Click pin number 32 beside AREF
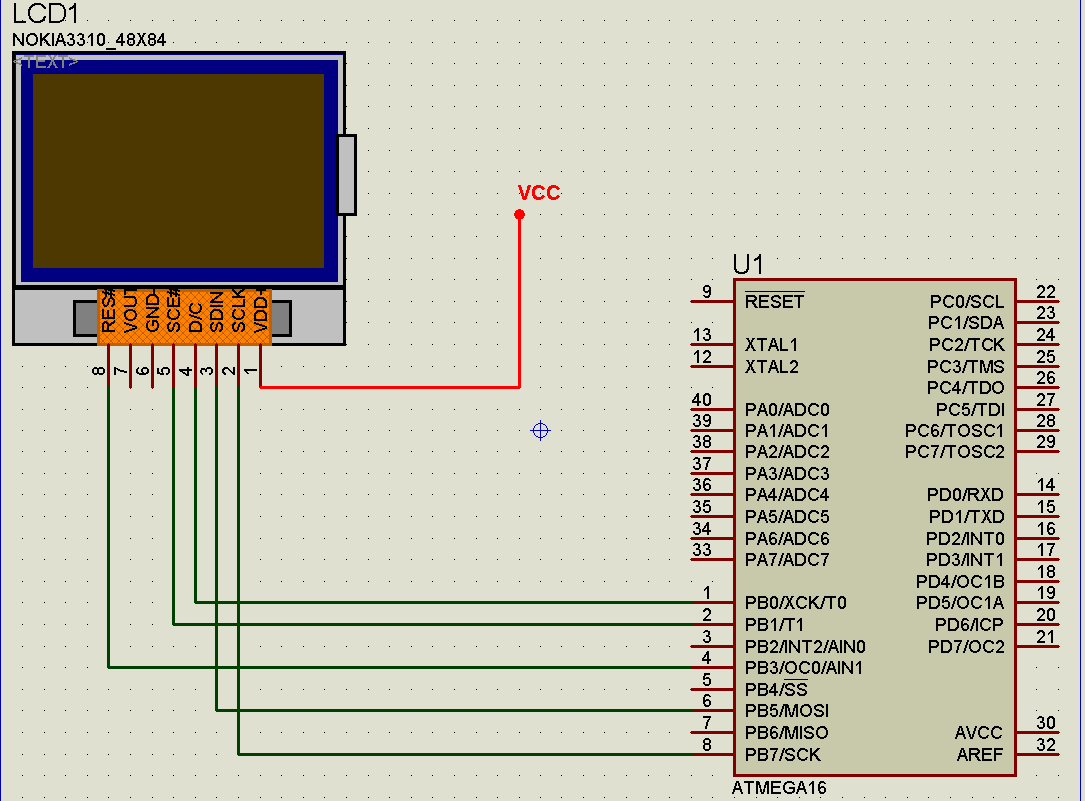The width and height of the screenshot is (1085, 801). tap(1046, 744)
